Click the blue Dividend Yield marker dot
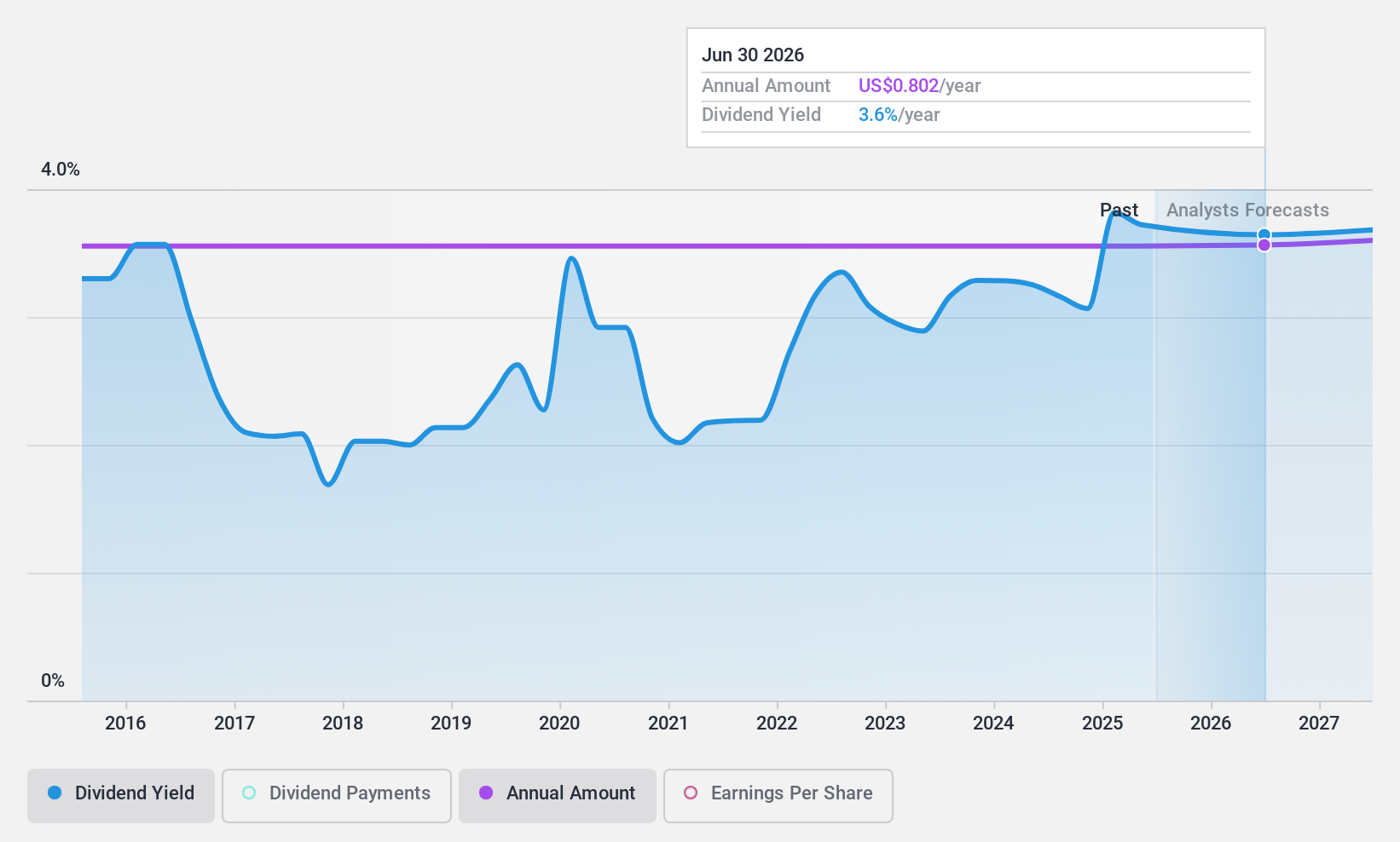The height and width of the screenshot is (842, 1400). point(1264,234)
